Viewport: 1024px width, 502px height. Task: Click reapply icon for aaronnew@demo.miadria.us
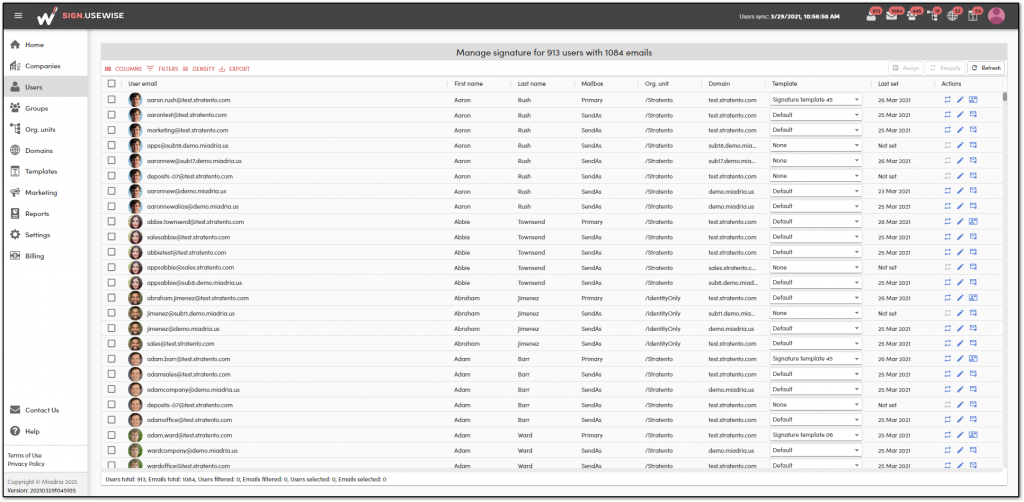pyautogui.click(x=948, y=191)
